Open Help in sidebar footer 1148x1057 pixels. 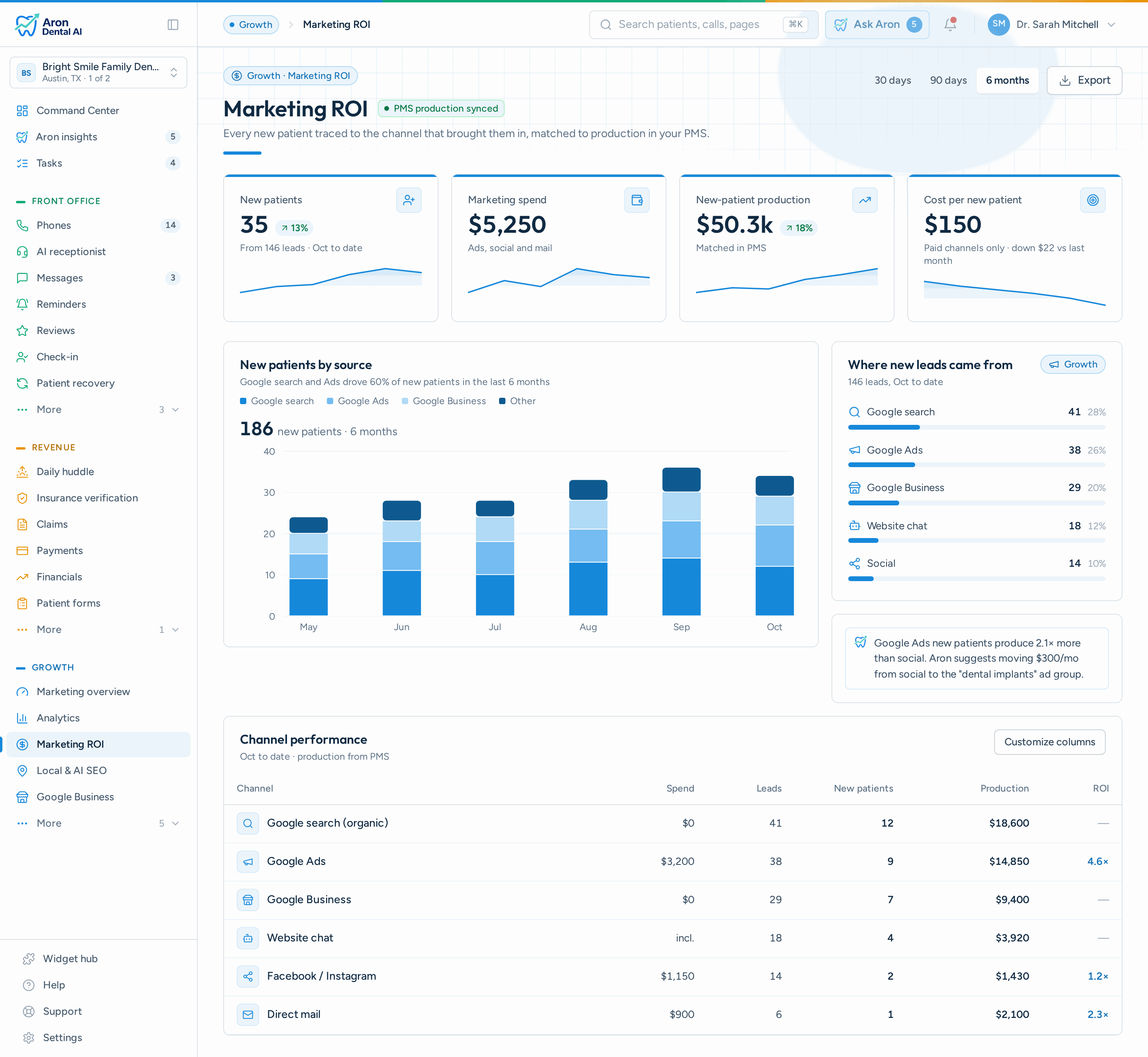(98, 985)
